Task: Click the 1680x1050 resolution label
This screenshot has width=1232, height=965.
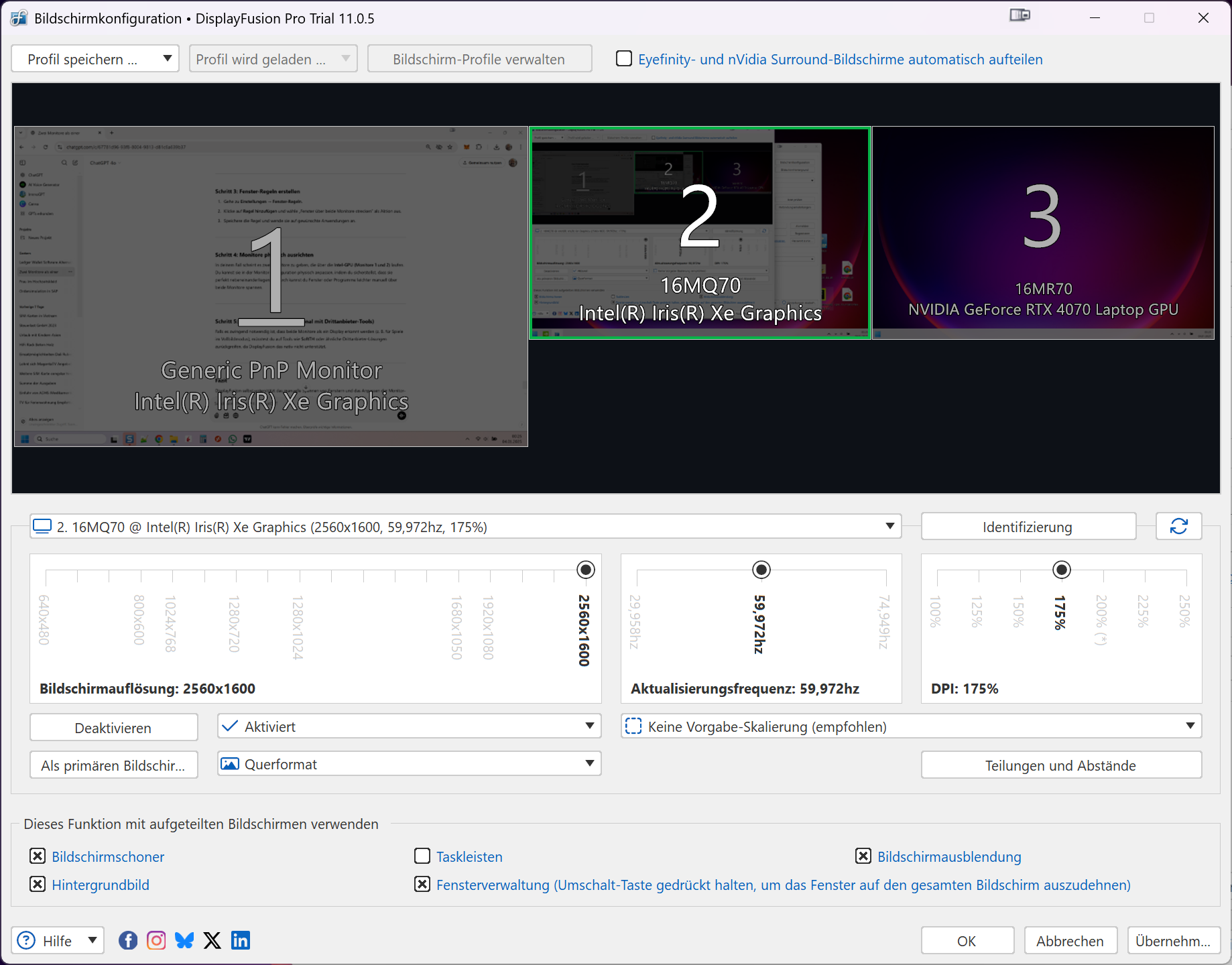Action: (457, 627)
